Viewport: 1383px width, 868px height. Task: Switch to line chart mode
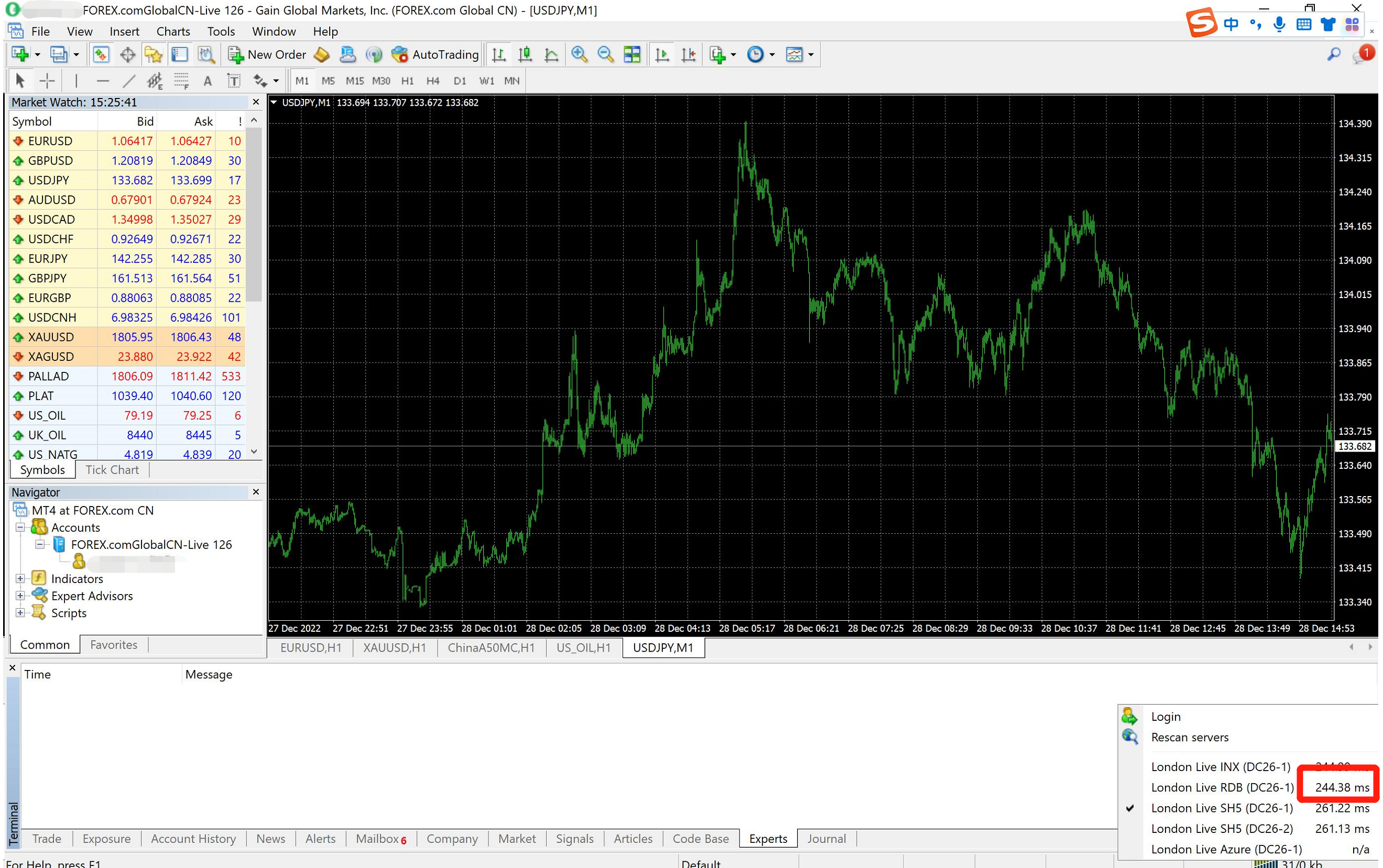(x=551, y=54)
